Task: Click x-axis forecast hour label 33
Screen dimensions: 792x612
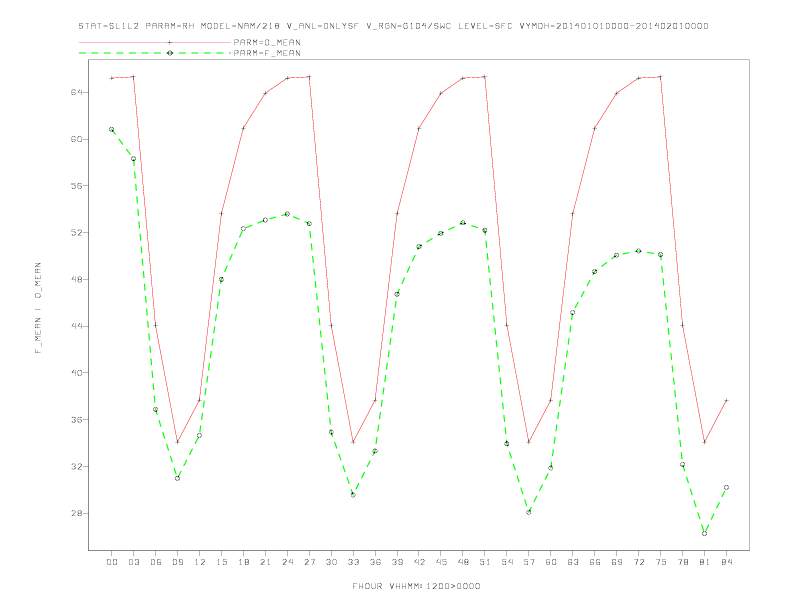Action: coord(353,562)
